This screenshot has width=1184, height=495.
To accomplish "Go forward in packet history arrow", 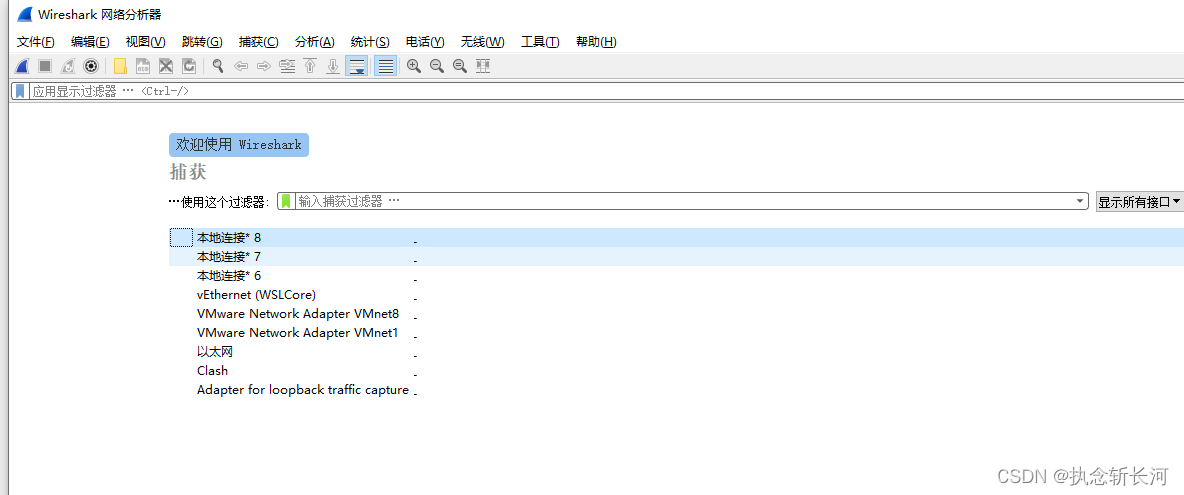I will (264, 66).
